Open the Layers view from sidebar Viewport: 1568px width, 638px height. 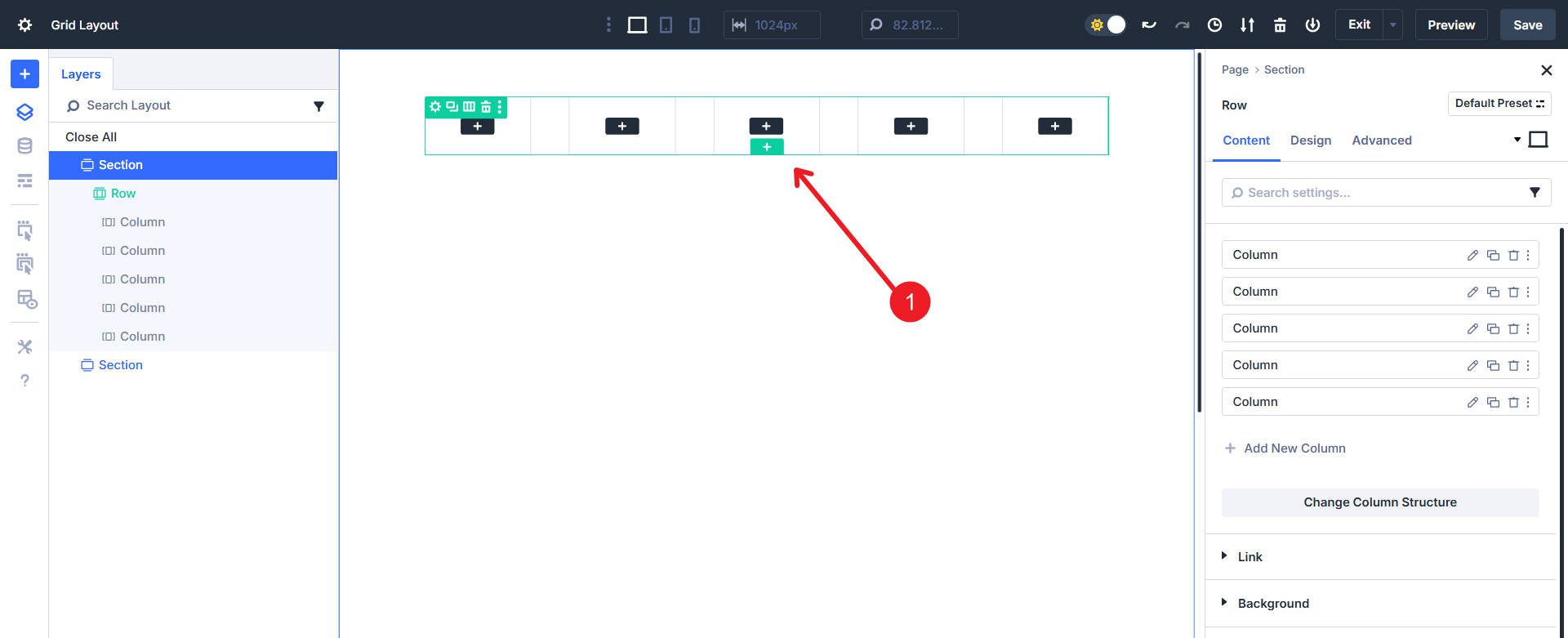(x=24, y=112)
